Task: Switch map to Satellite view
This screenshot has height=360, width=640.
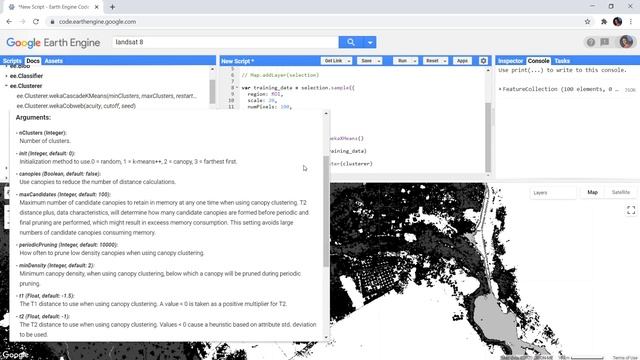Action: tap(620, 192)
